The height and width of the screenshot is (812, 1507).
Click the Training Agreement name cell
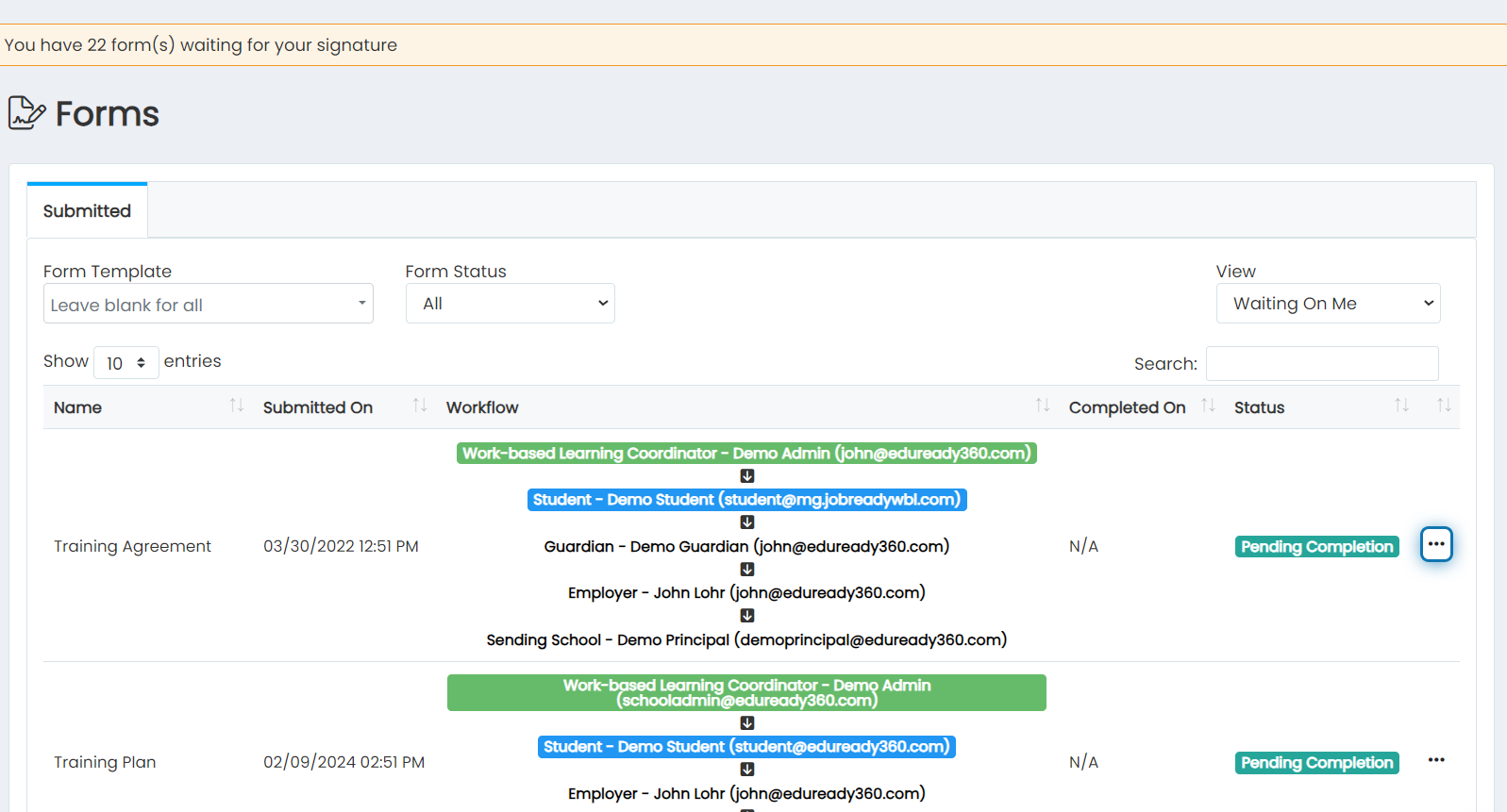pos(132,547)
